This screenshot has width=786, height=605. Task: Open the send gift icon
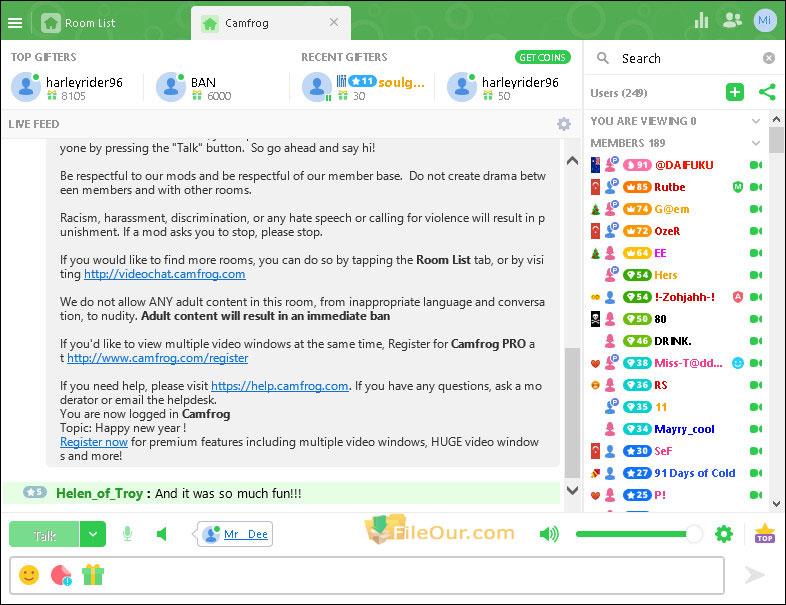(93, 575)
